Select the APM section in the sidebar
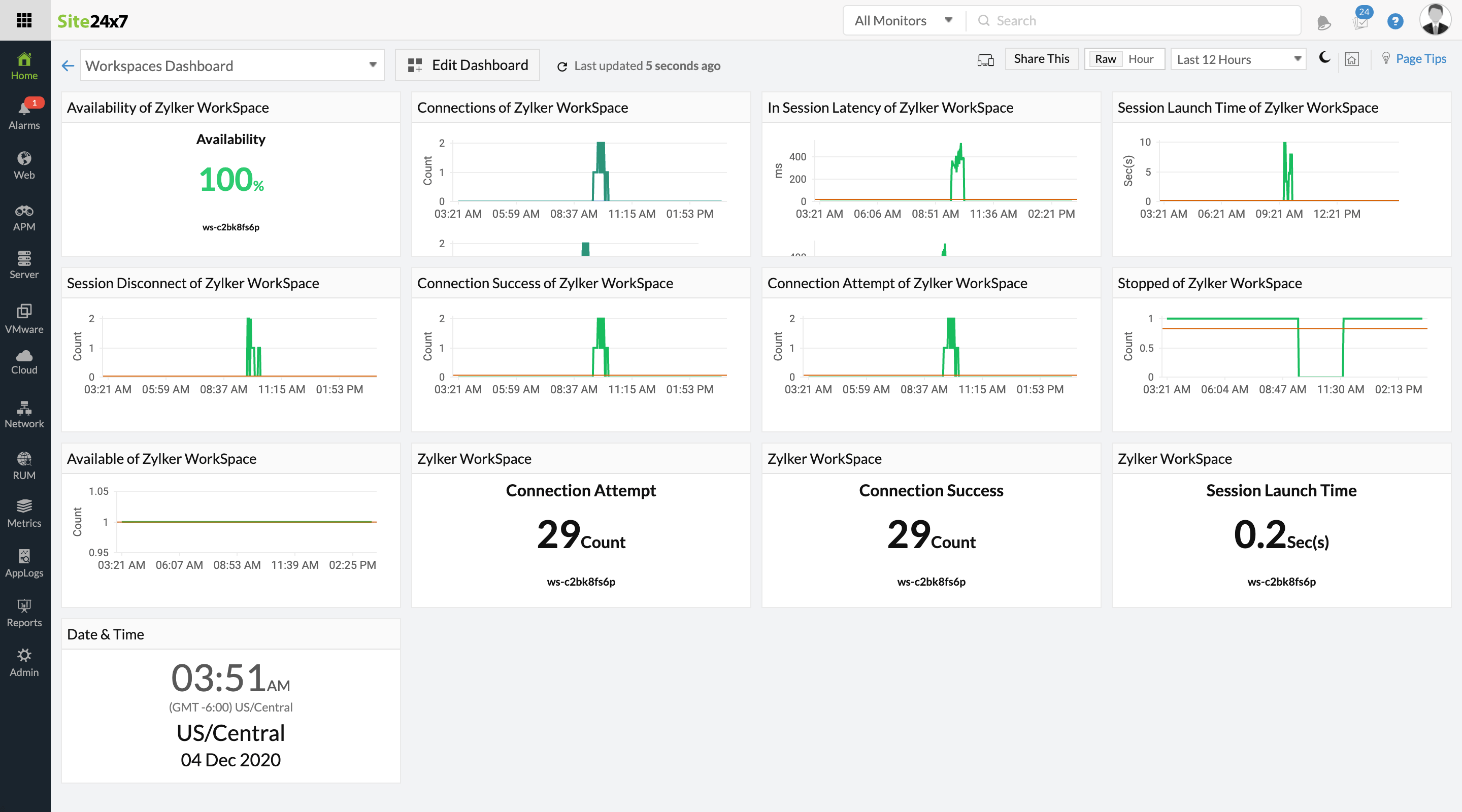1462x812 pixels. 24,216
